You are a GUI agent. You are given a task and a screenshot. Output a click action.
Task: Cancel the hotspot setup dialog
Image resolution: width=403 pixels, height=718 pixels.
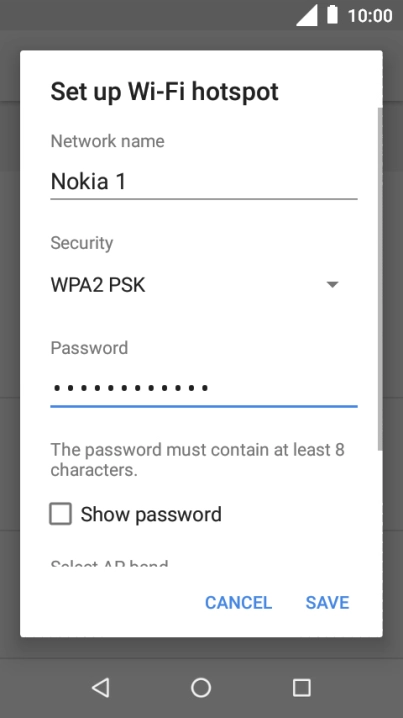pos(238,603)
